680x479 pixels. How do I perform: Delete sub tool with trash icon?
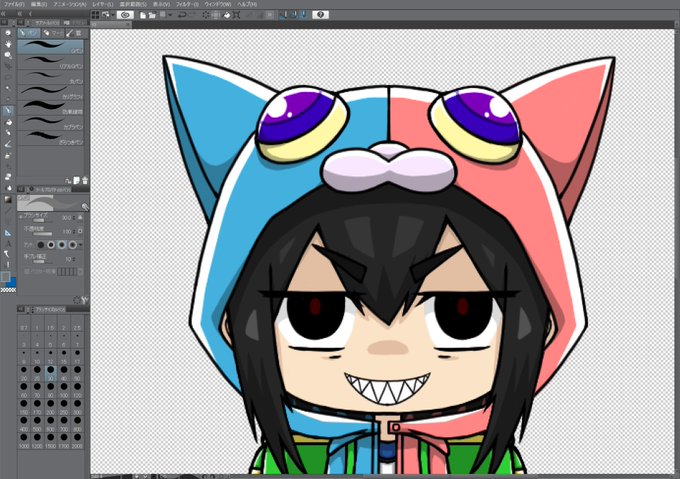(85, 180)
